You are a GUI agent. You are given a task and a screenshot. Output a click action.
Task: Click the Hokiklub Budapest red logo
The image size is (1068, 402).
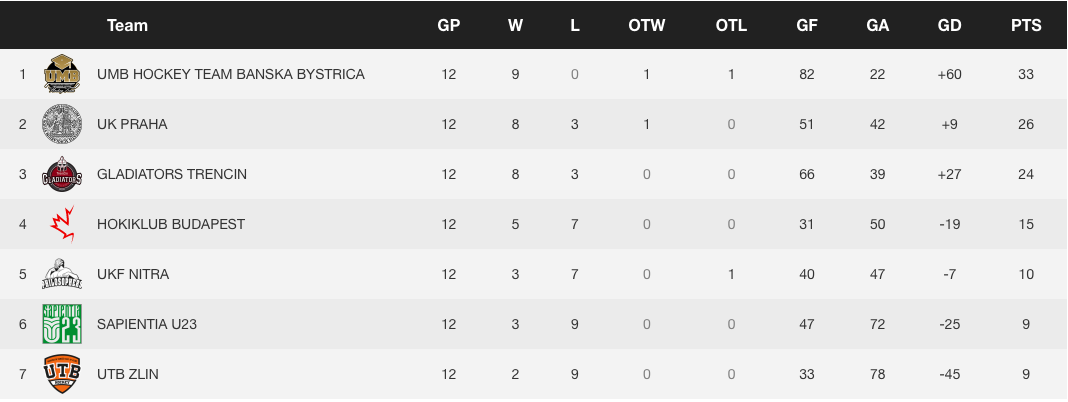pos(61,224)
